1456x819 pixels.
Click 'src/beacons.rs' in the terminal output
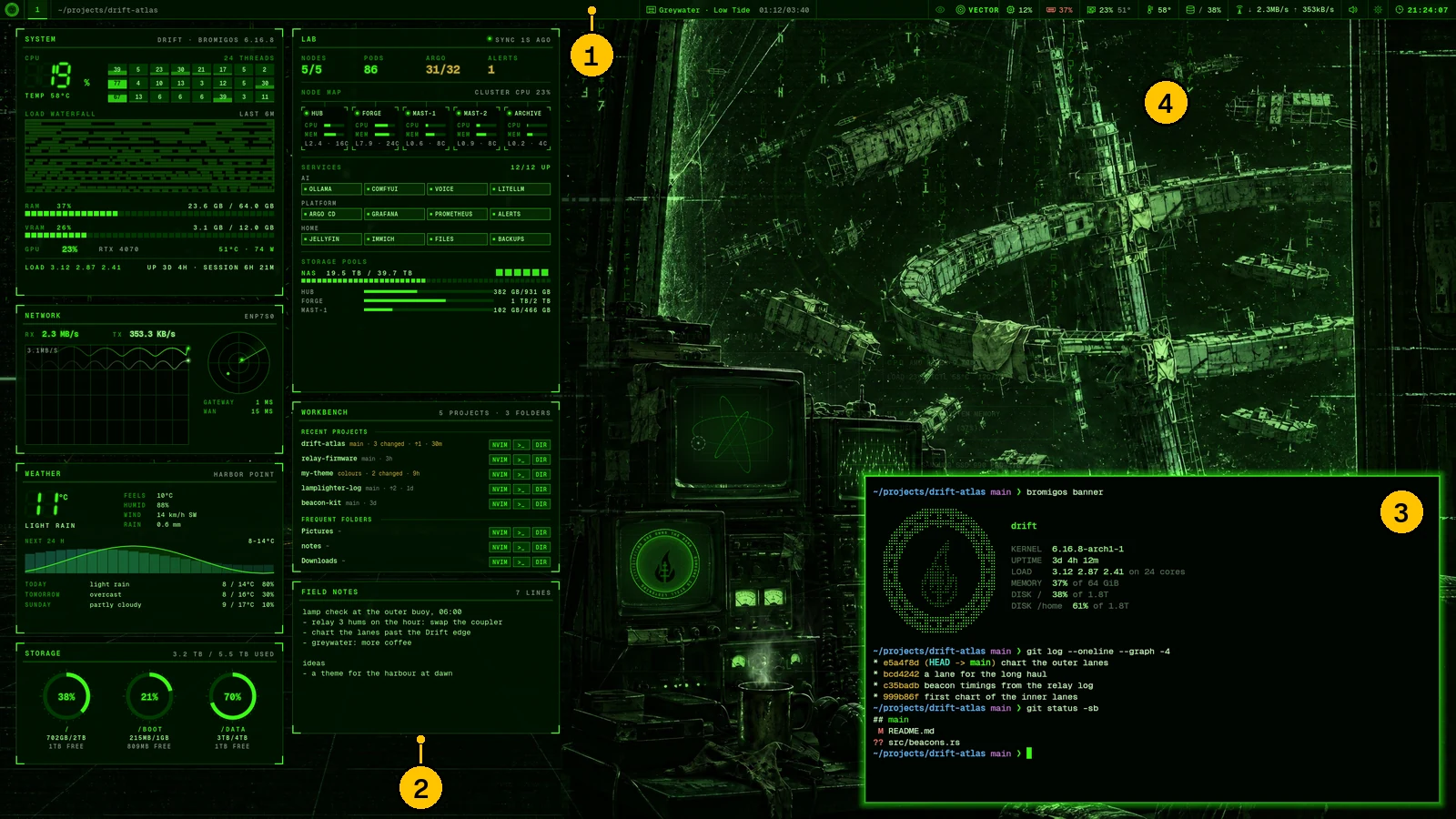924,743
